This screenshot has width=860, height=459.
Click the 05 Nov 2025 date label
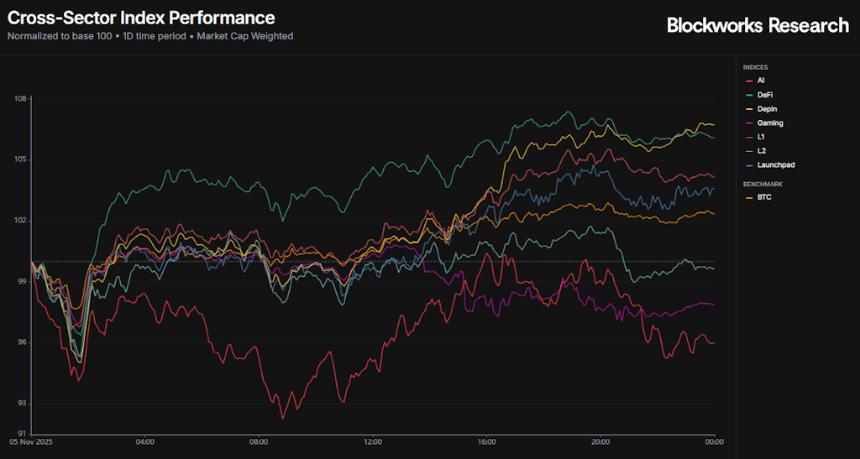(x=32, y=441)
